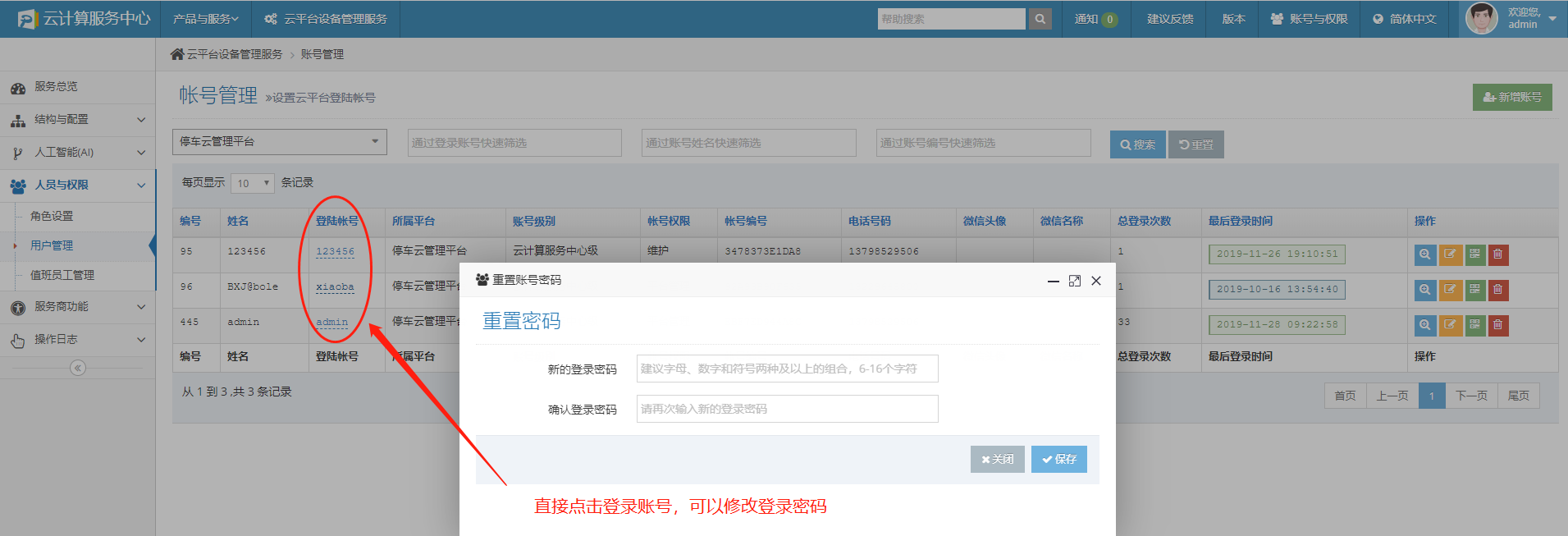Click the admin user avatar
Image resolution: width=1568 pixels, height=536 pixels.
(x=1481, y=19)
